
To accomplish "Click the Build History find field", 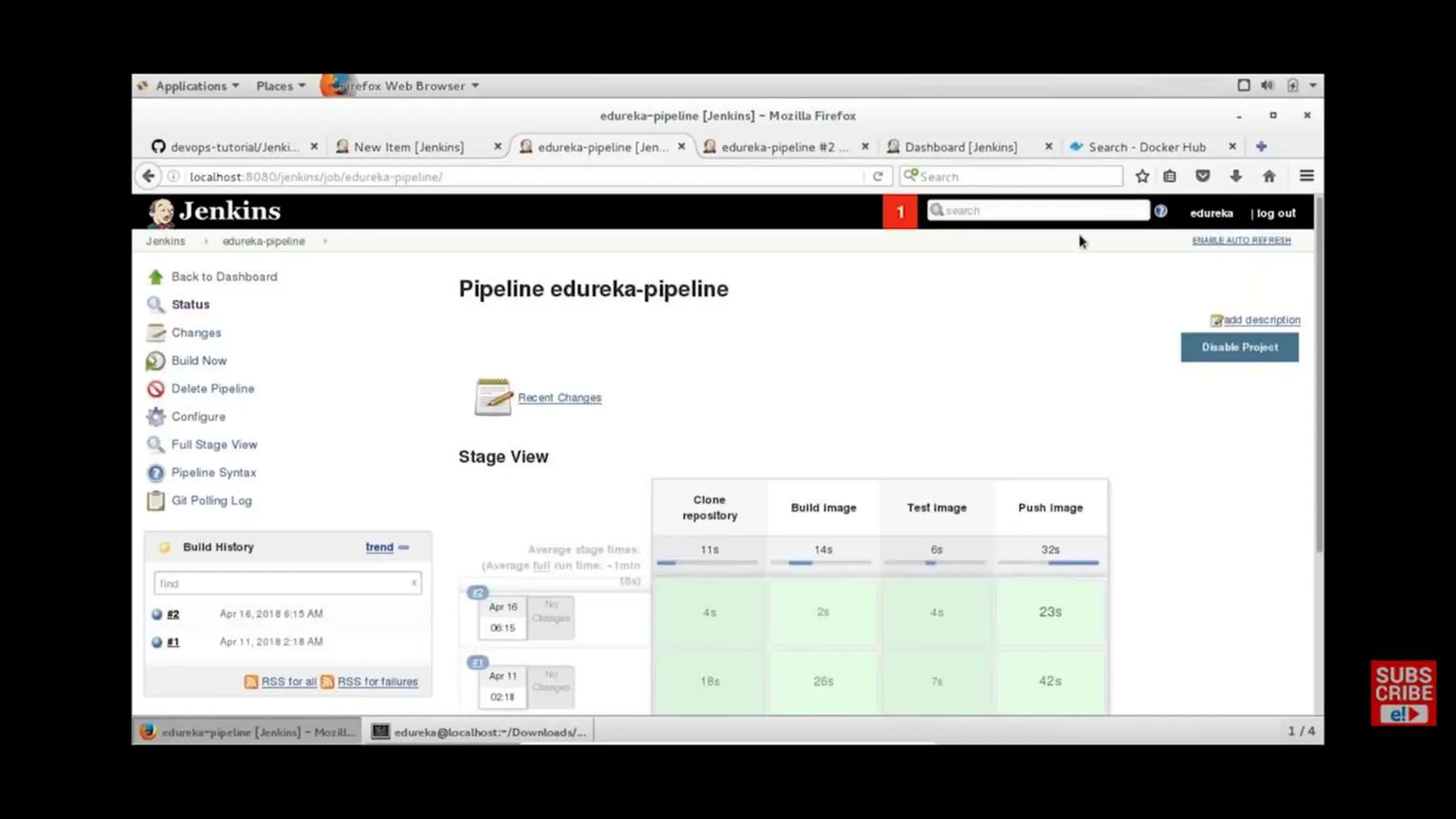I will (287, 583).
